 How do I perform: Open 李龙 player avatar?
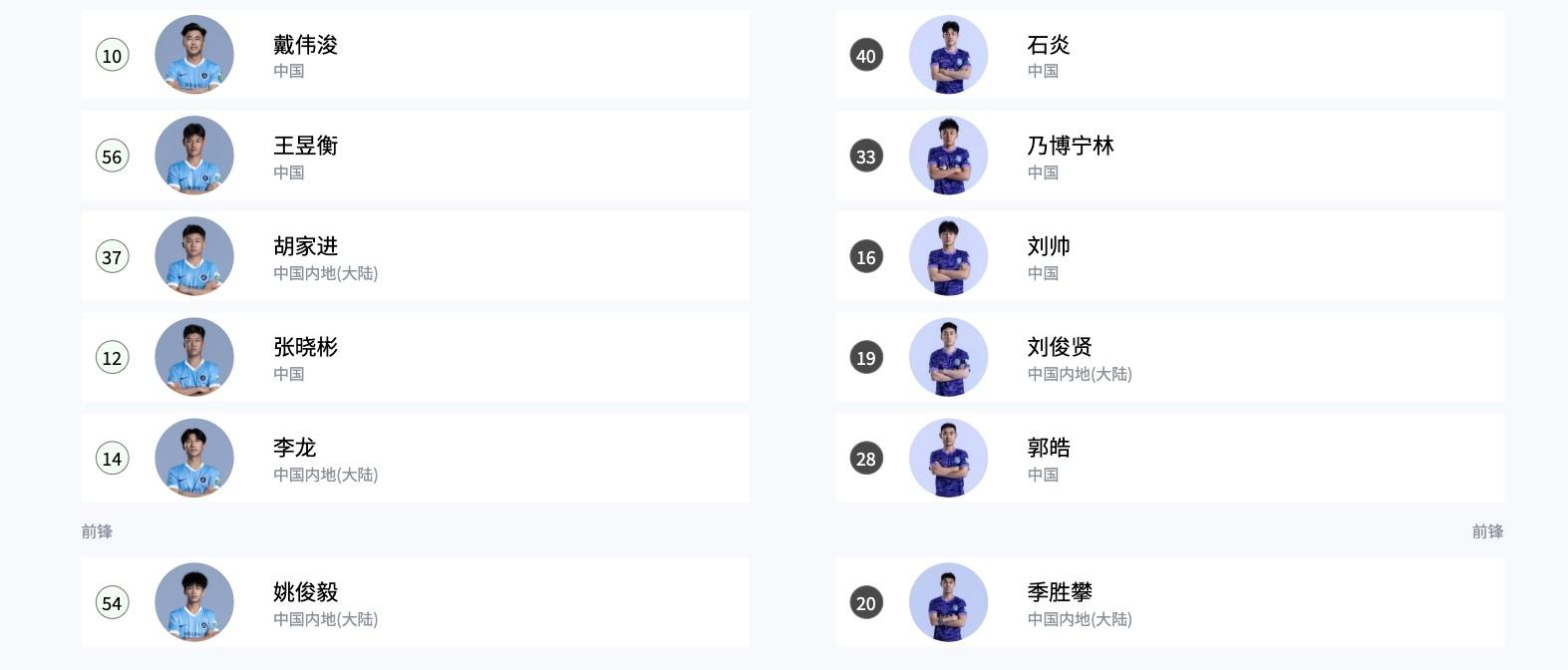[194, 458]
